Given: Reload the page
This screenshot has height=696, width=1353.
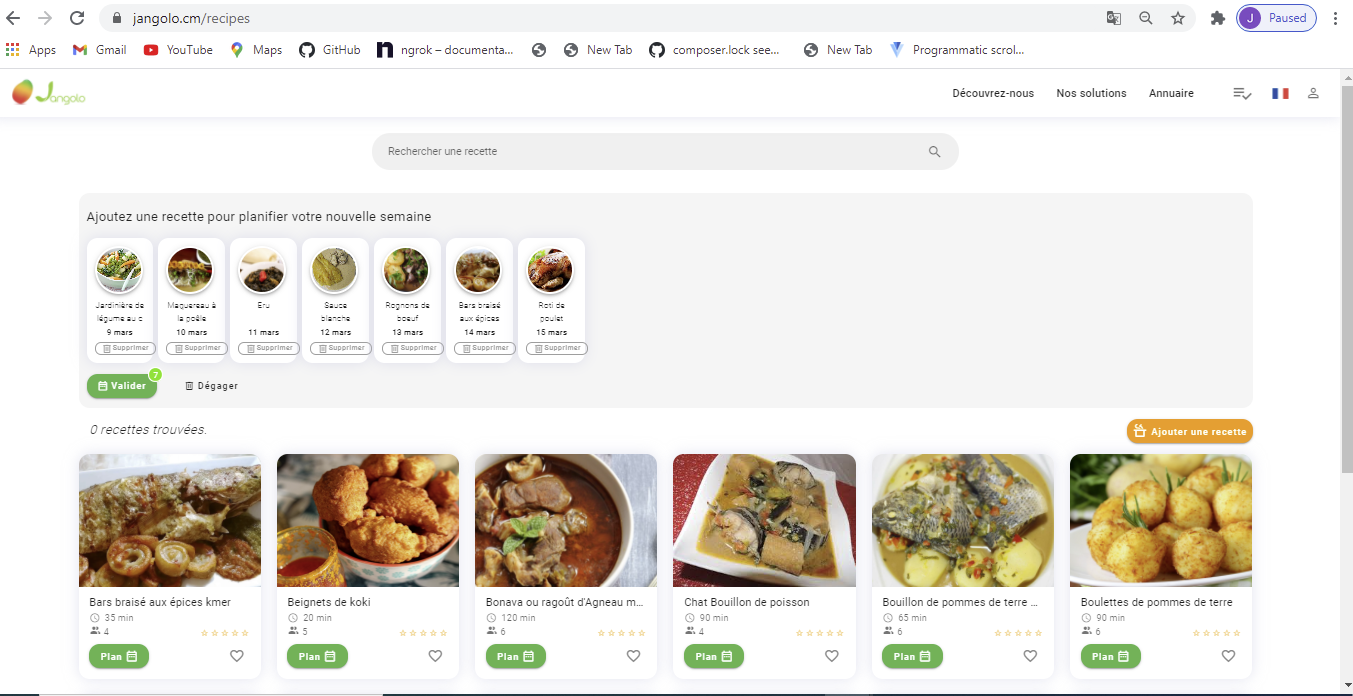Looking at the screenshot, I should pos(77,18).
